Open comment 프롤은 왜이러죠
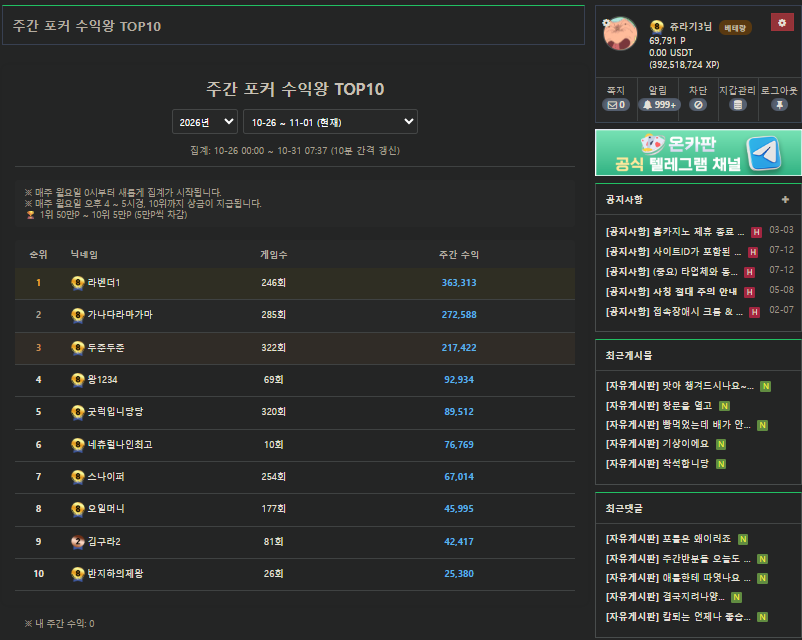The width and height of the screenshot is (802, 640). [x=669, y=539]
